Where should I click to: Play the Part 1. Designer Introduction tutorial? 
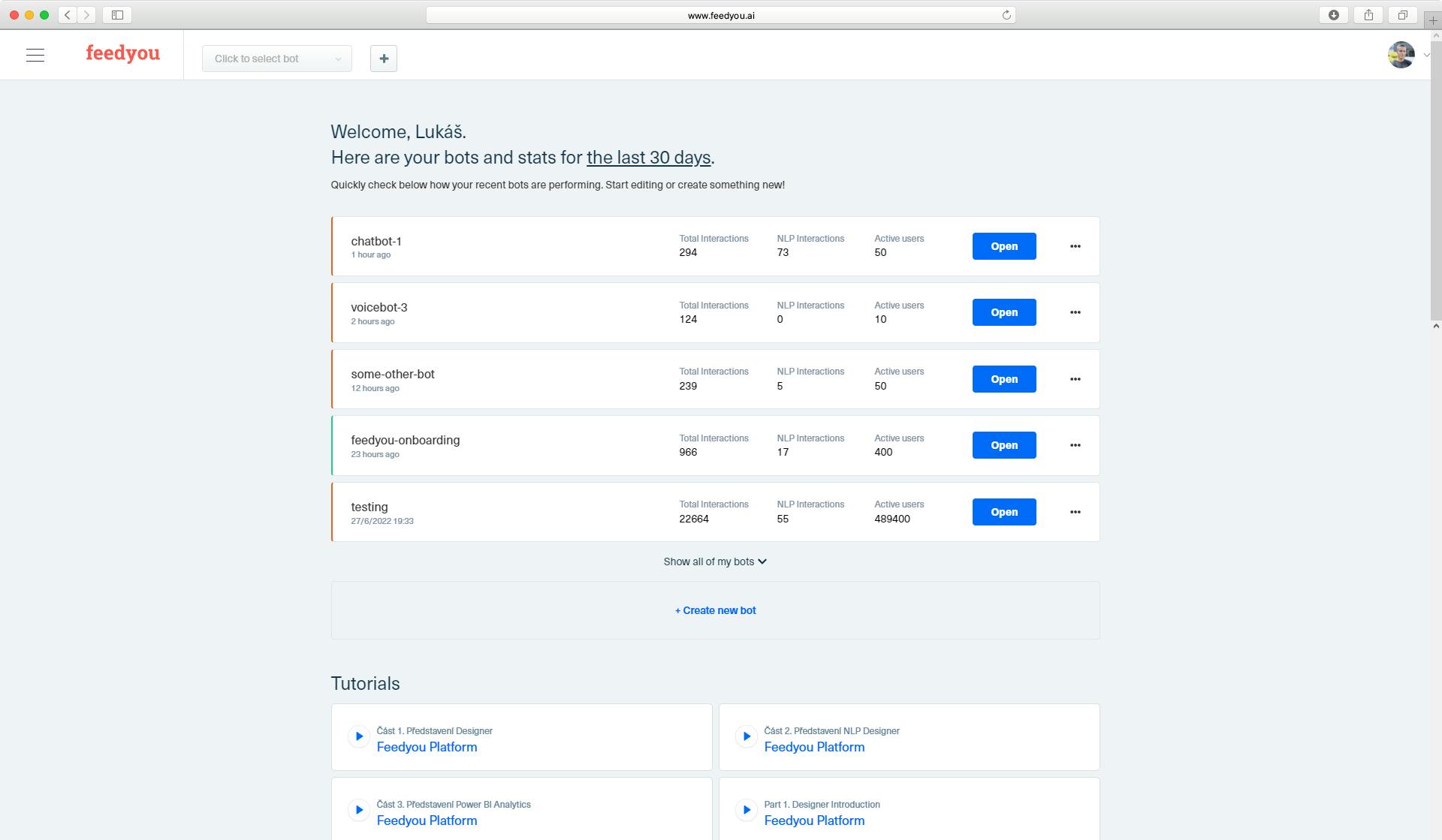[x=747, y=810]
